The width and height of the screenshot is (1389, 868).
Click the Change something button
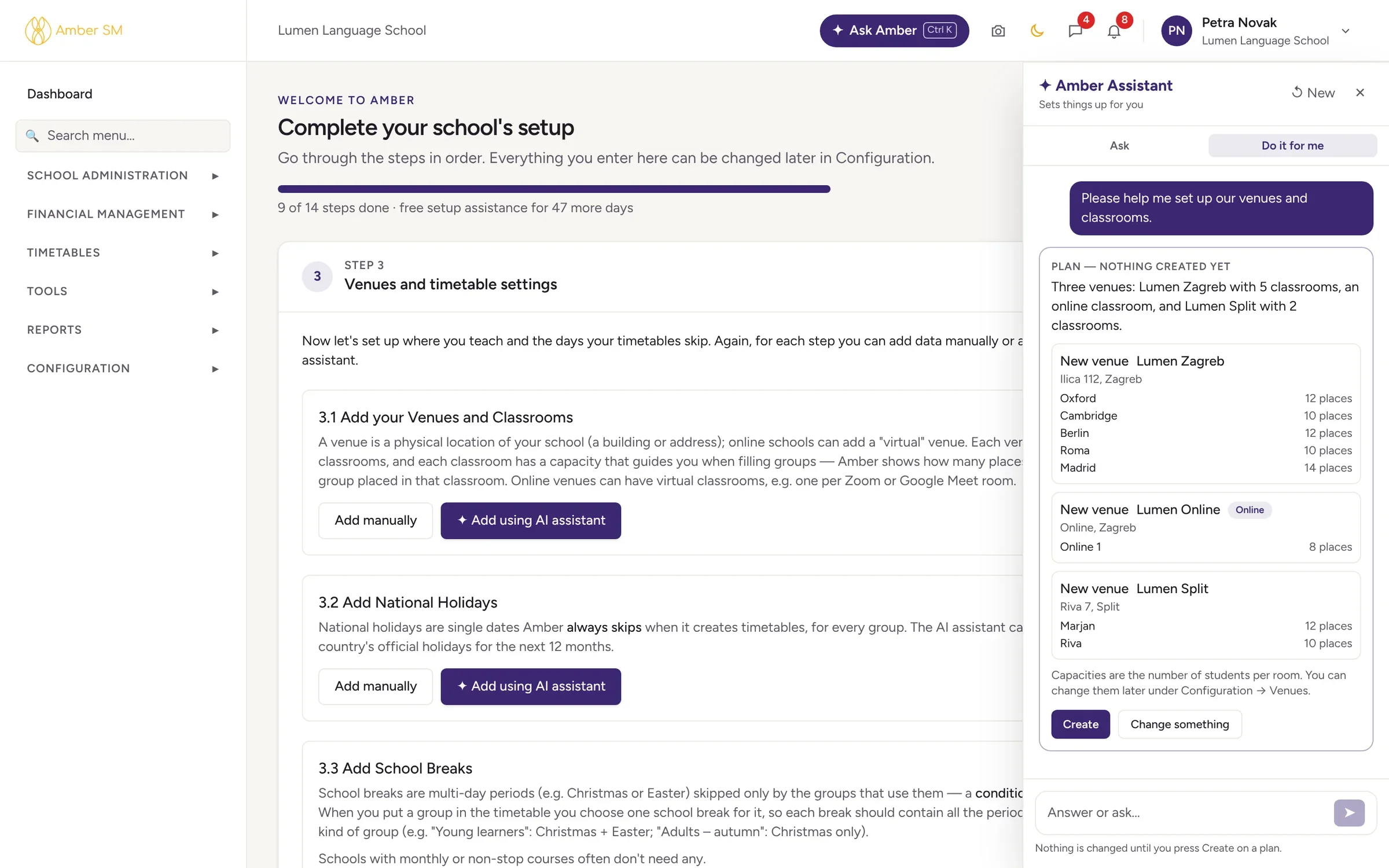[1179, 724]
